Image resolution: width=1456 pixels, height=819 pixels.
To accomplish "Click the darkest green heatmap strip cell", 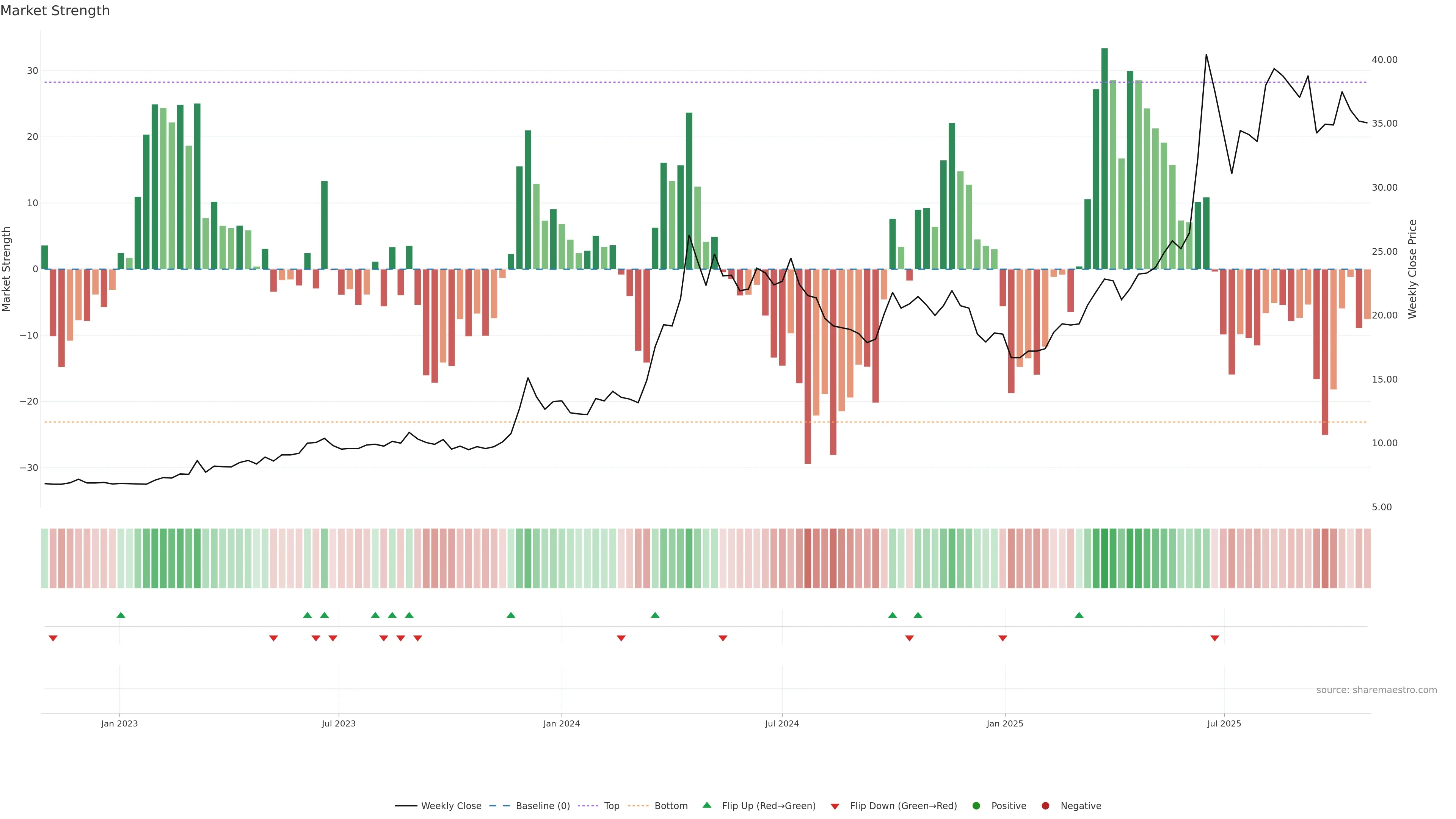I will (1105, 559).
